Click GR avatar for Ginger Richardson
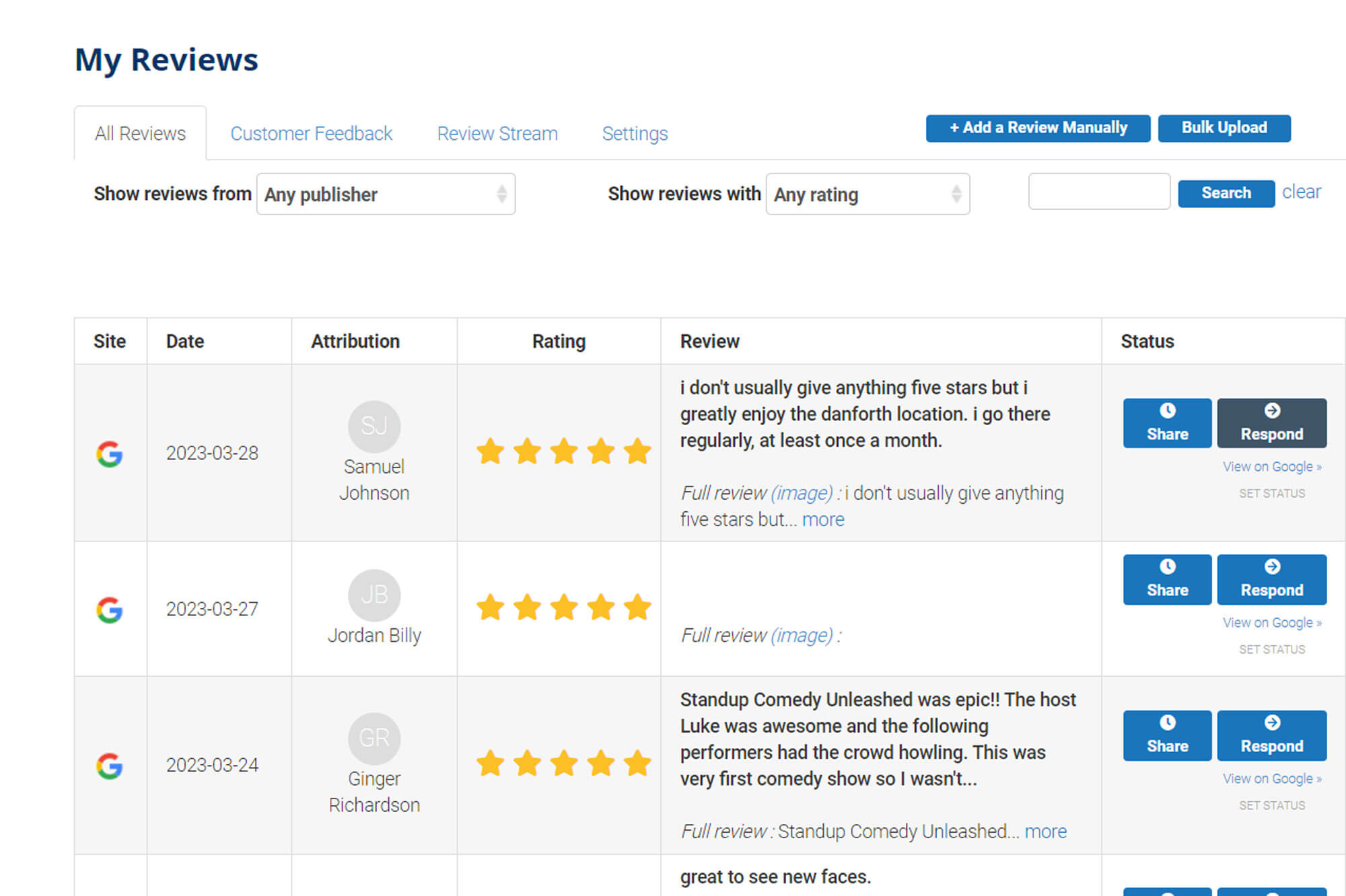The width and height of the screenshot is (1346, 896). click(374, 738)
